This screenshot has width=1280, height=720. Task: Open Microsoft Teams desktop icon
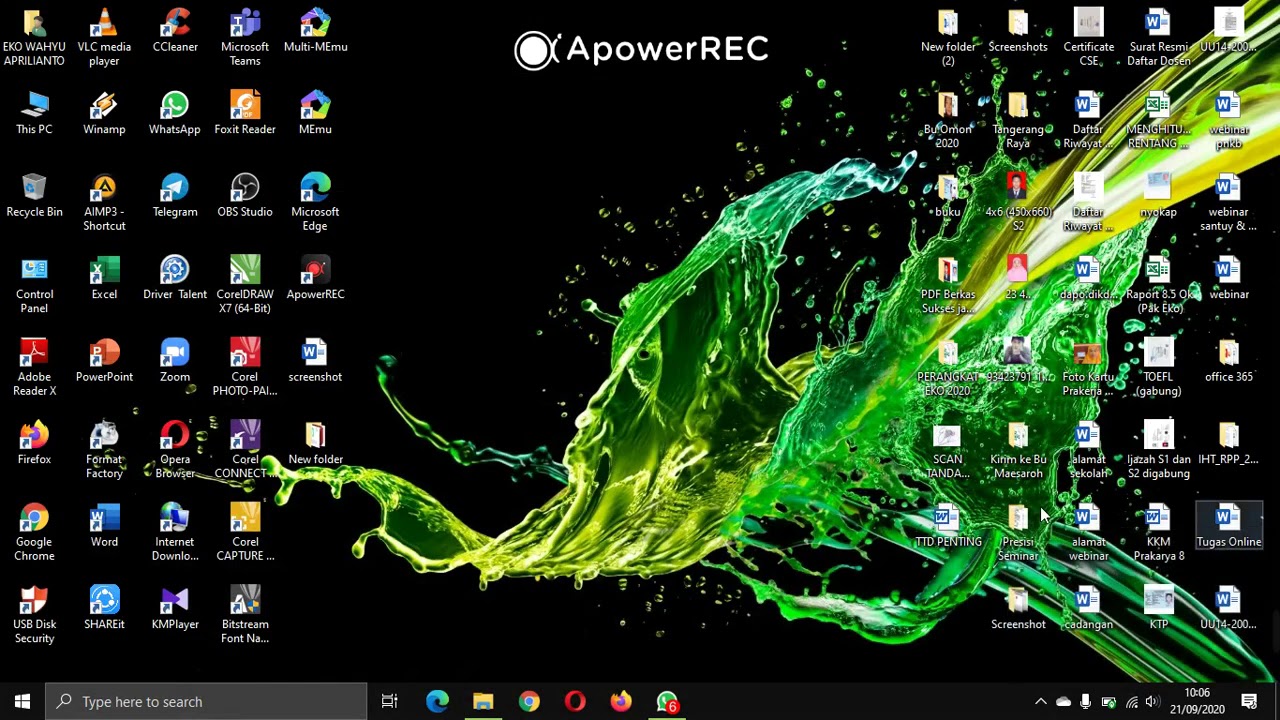point(245,37)
